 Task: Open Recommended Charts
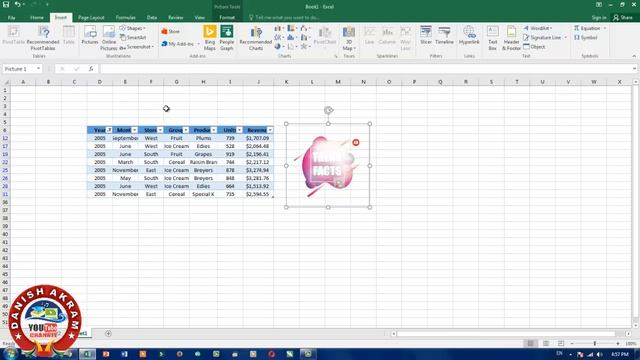(256, 38)
